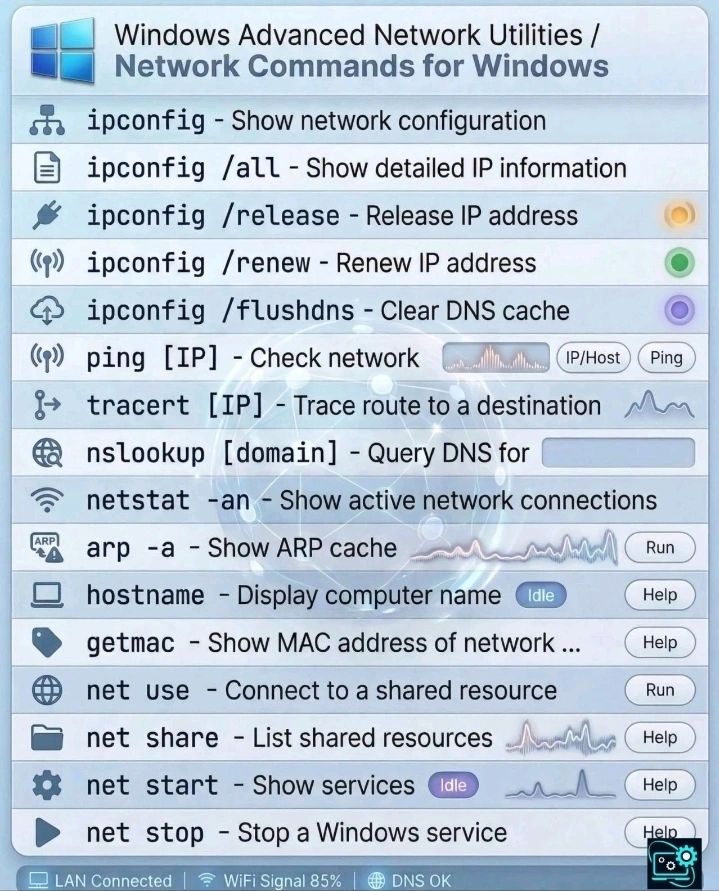The height and width of the screenshot is (891, 719).
Task: Click 'WiFi Signal 85%' in the status bar
Action: coord(282,881)
